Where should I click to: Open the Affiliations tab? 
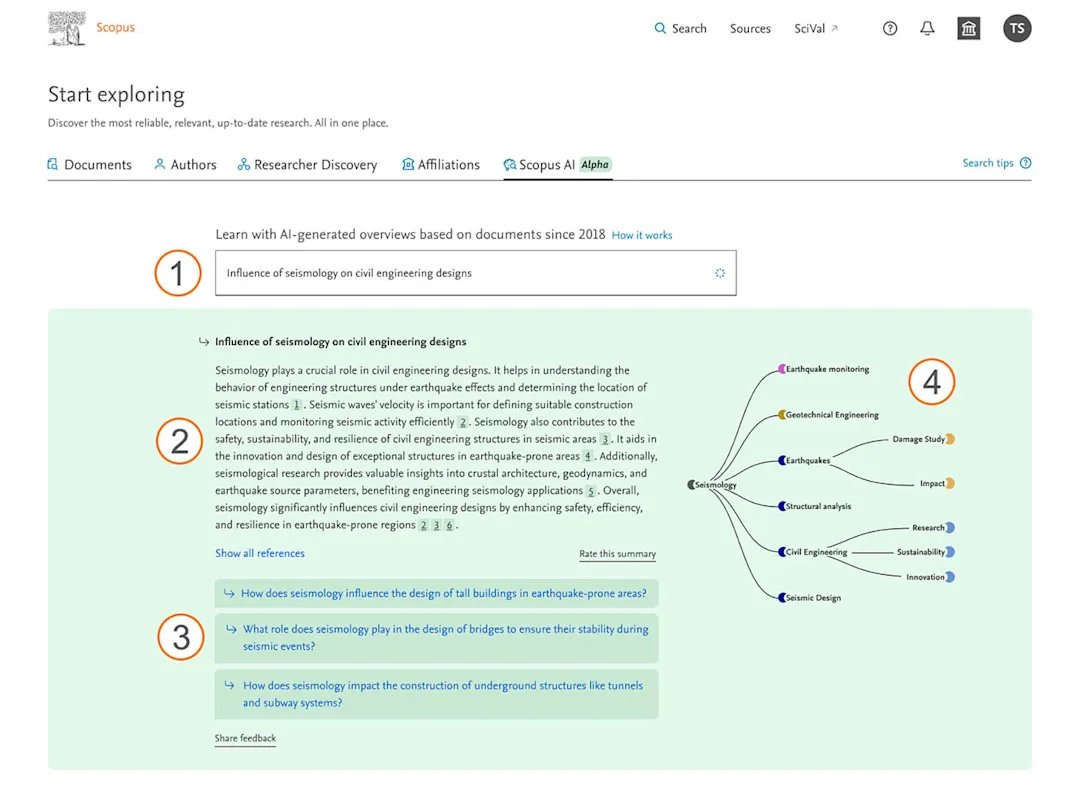pyautogui.click(x=441, y=164)
